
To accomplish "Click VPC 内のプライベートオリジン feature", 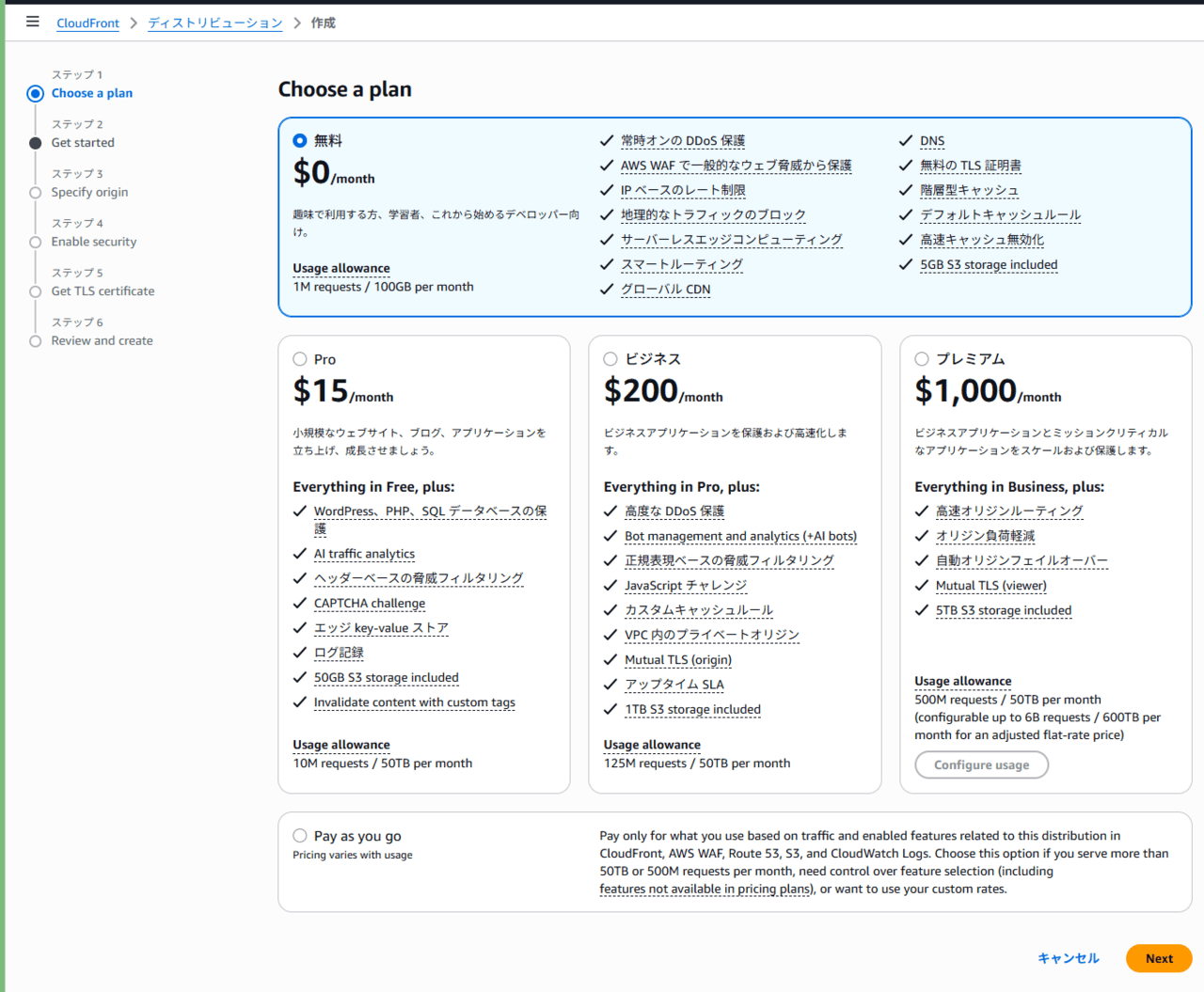I will point(712,636).
